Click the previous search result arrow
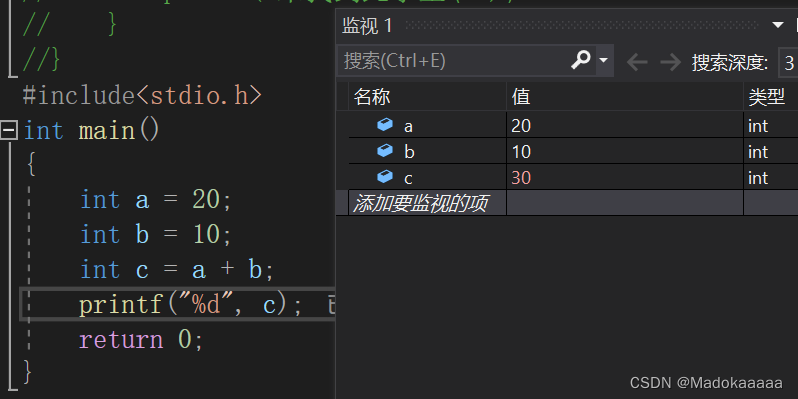798x399 pixels. point(637,63)
